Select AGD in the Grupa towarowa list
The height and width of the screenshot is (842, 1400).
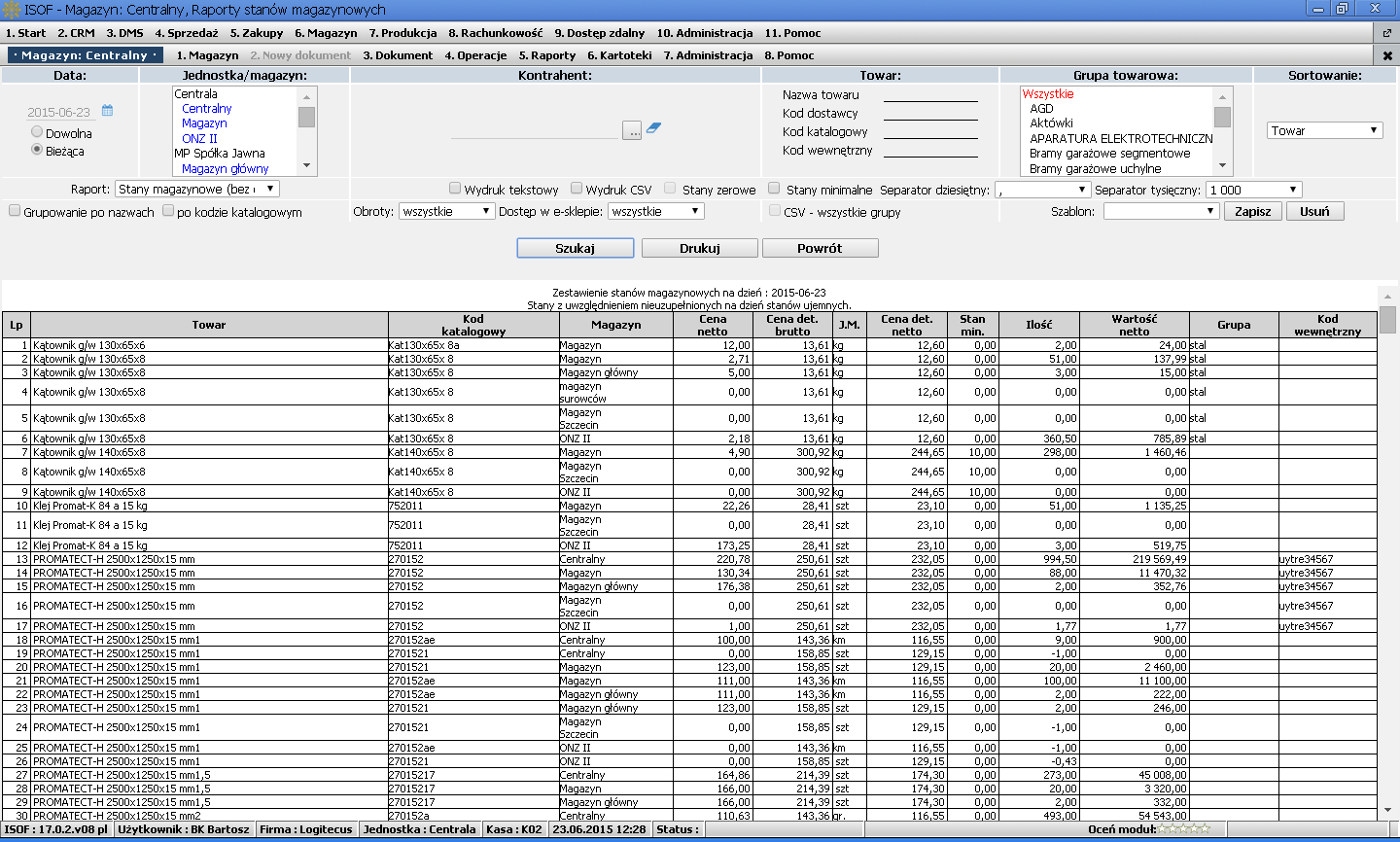coord(1041,108)
